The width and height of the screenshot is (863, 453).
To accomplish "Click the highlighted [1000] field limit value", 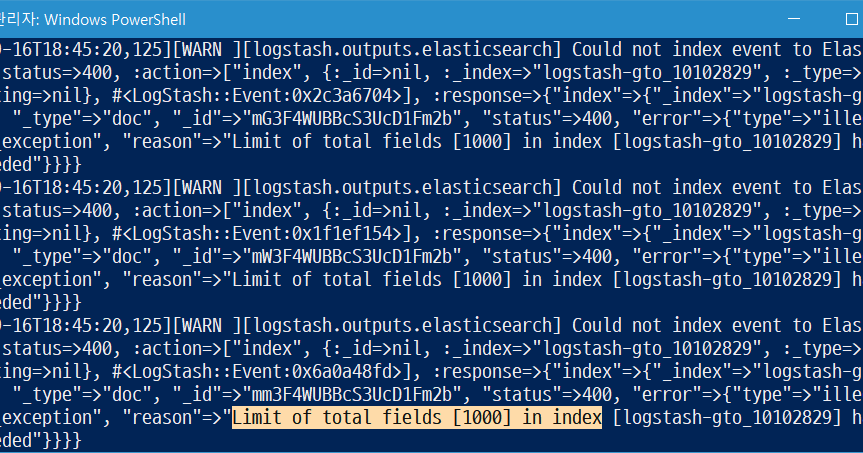I will pos(483,417).
